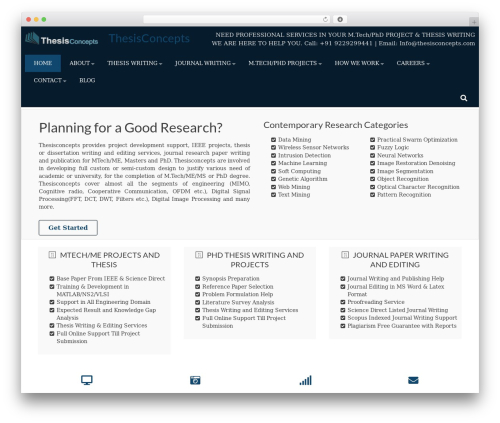Click Support in All Engineering Domain

coord(103,302)
